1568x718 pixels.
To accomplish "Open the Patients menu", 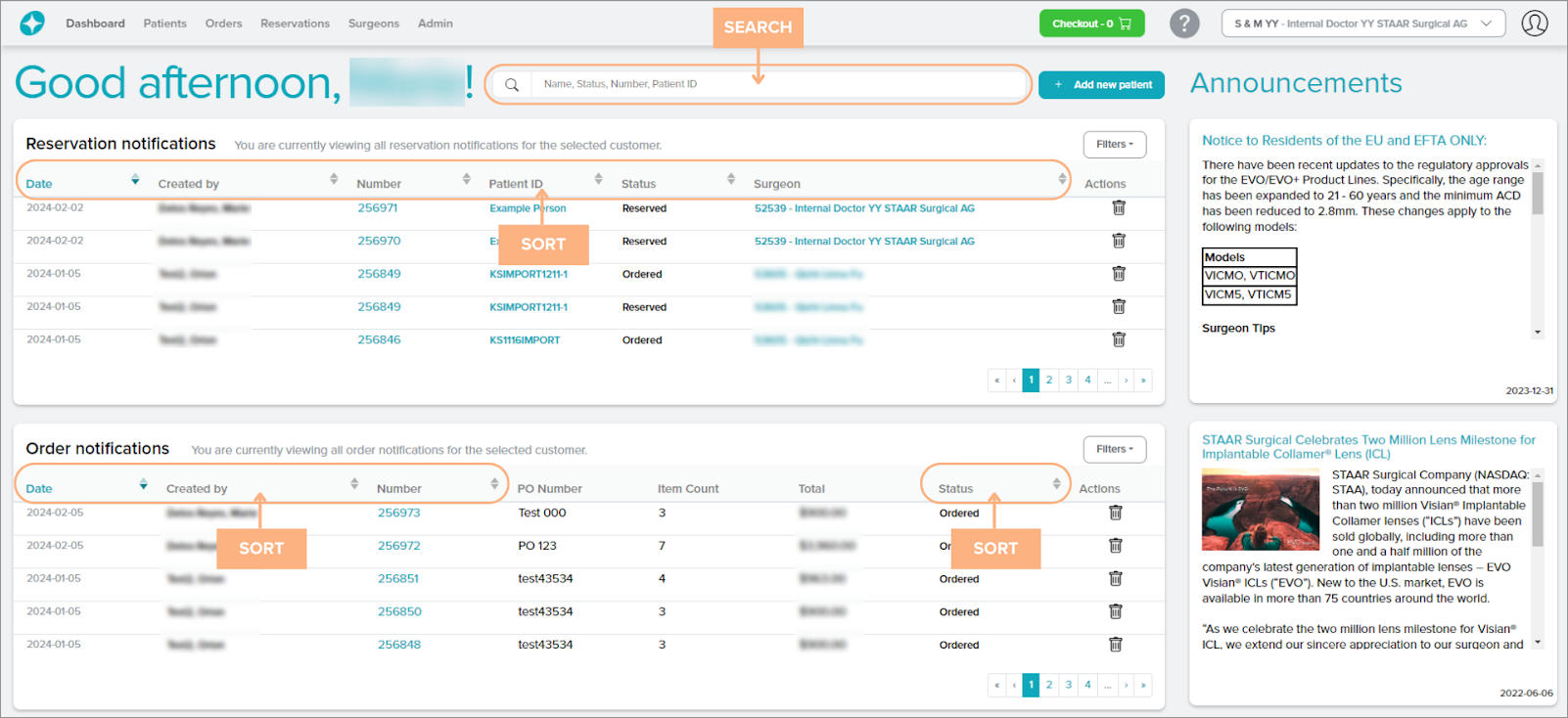I will tap(164, 23).
